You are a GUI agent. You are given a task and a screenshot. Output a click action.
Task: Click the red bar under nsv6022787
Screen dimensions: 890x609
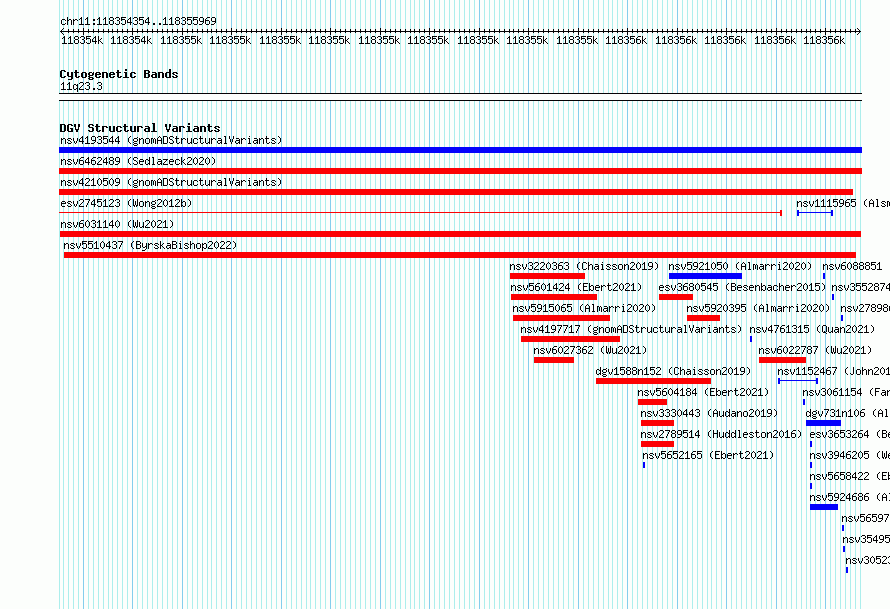pos(782,360)
